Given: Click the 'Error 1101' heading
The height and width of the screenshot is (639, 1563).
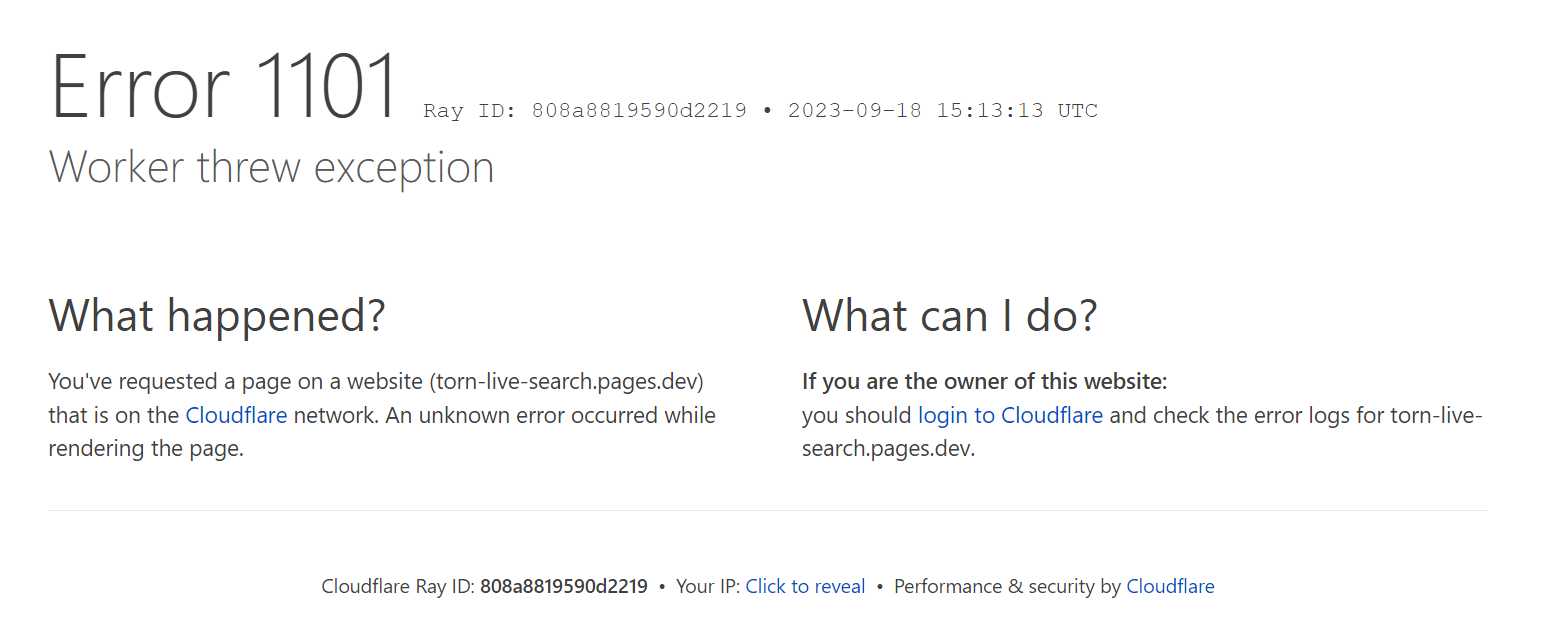Looking at the screenshot, I should click(225, 87).
